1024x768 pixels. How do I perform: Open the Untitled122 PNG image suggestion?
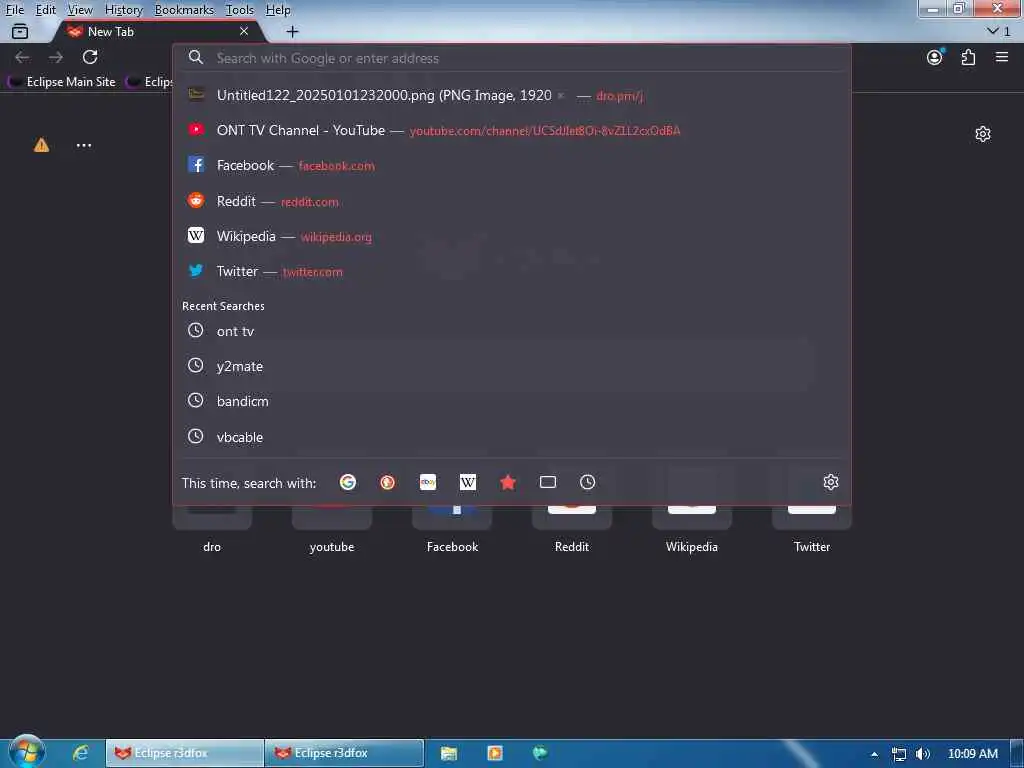point(512,95)
